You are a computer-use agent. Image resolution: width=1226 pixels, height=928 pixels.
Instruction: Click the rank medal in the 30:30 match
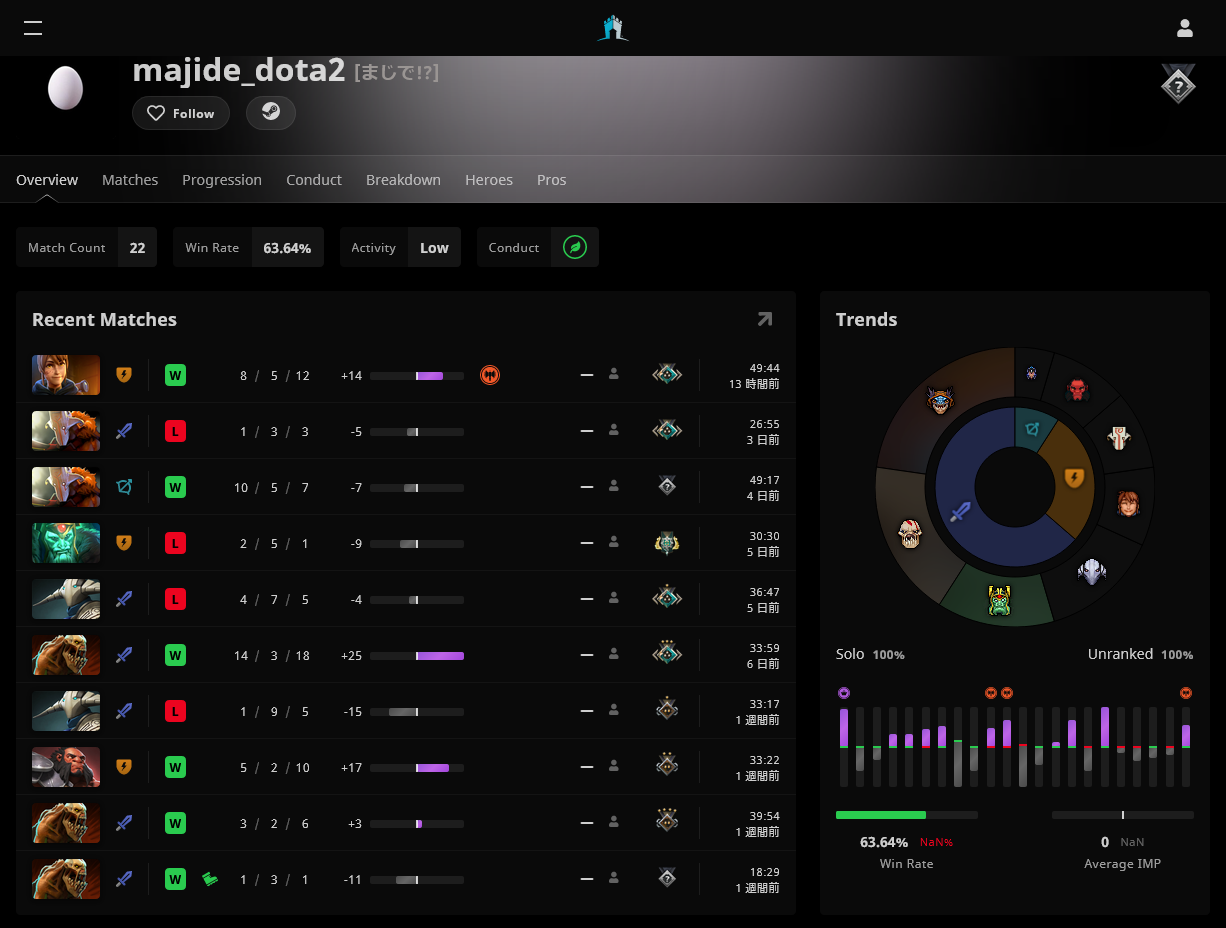(667, 543)
